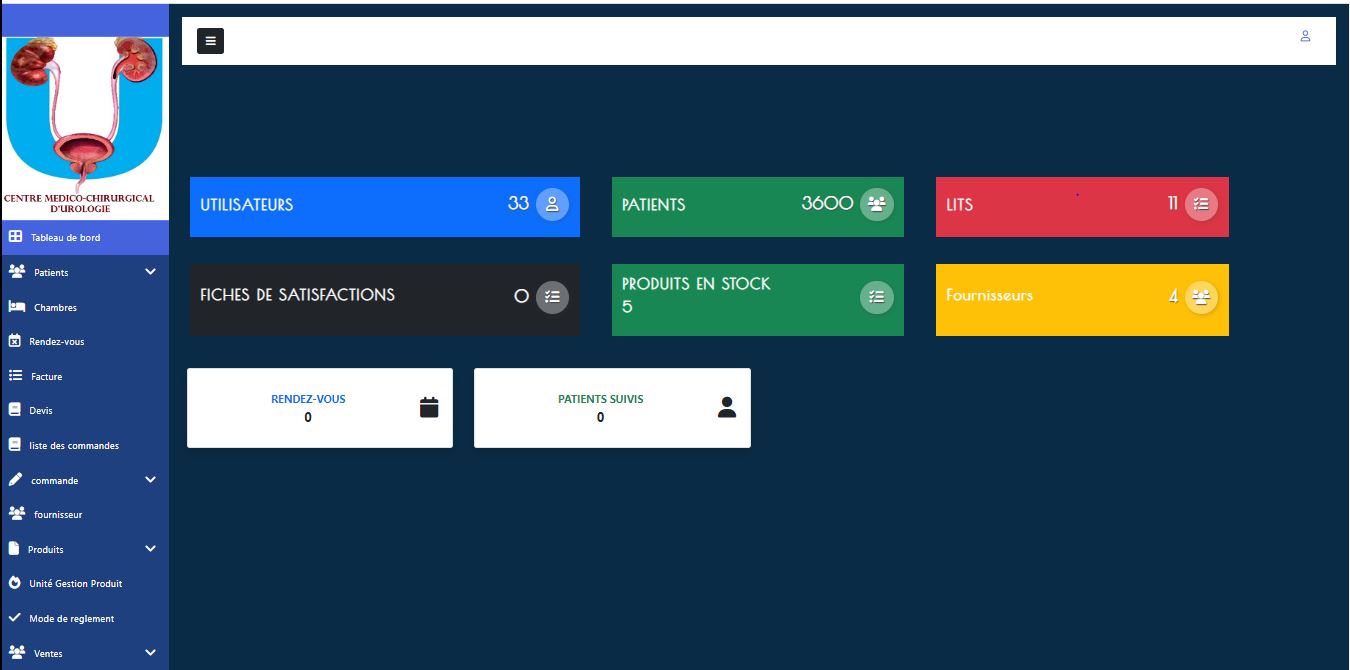Expand the Produits sidebar dropdown
This screenshot has height=670, width=1350.
click(x=150, y=549)
